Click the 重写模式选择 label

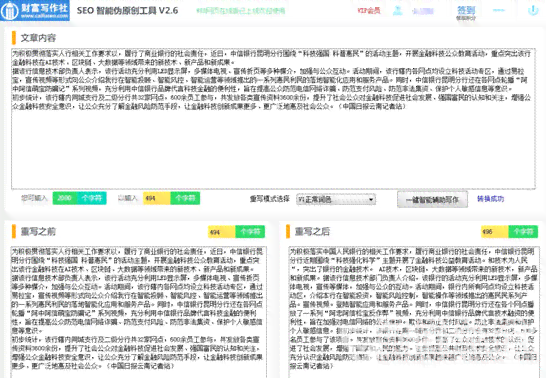(270, 199)
